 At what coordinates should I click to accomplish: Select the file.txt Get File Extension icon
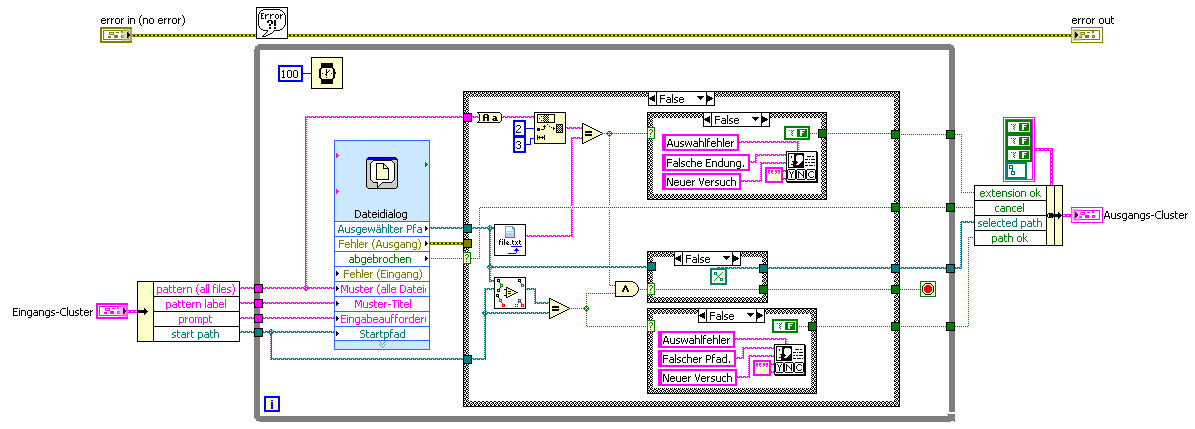[x=510, y=240]
